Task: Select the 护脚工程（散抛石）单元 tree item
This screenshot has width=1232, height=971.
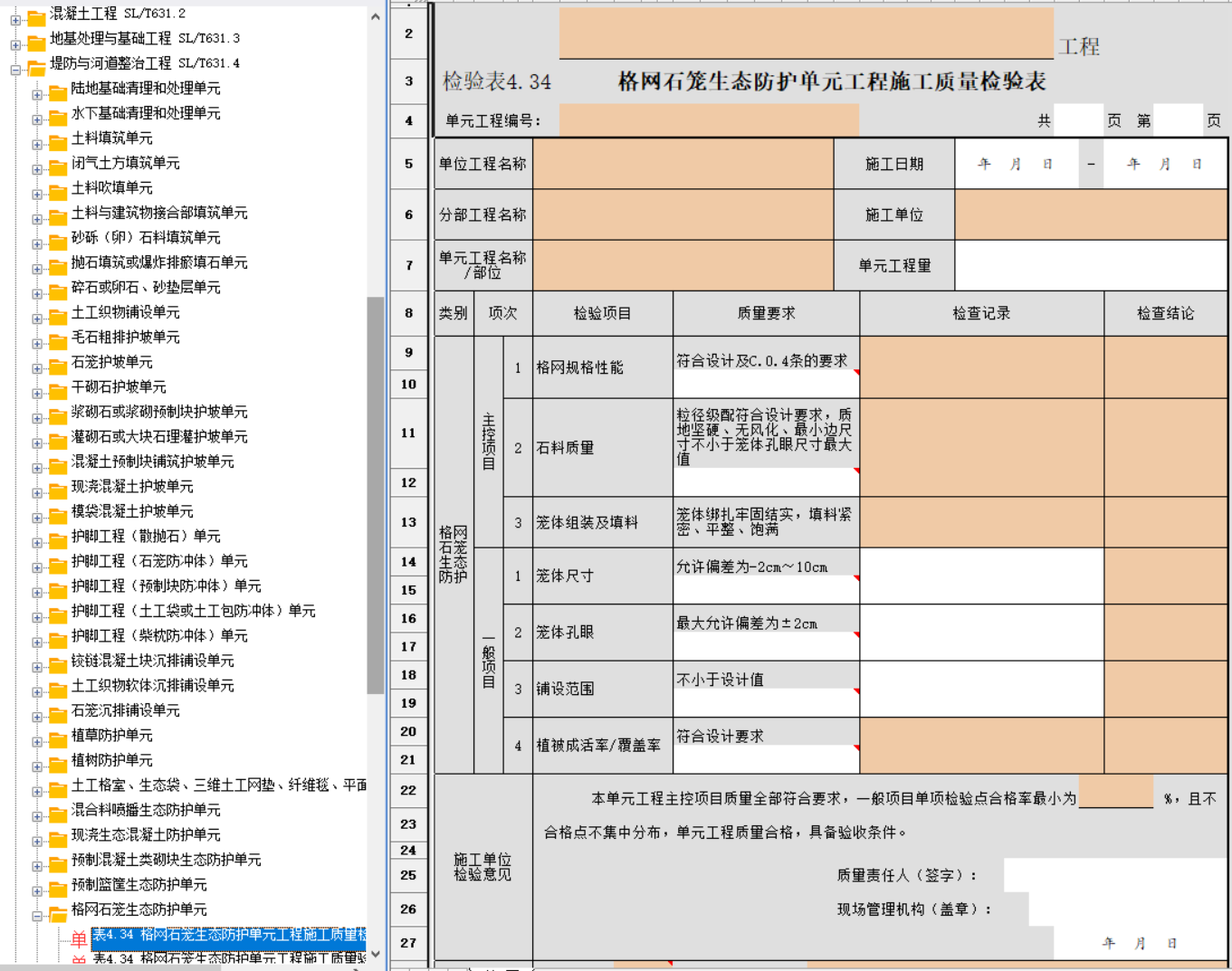Action: [145, 537]
